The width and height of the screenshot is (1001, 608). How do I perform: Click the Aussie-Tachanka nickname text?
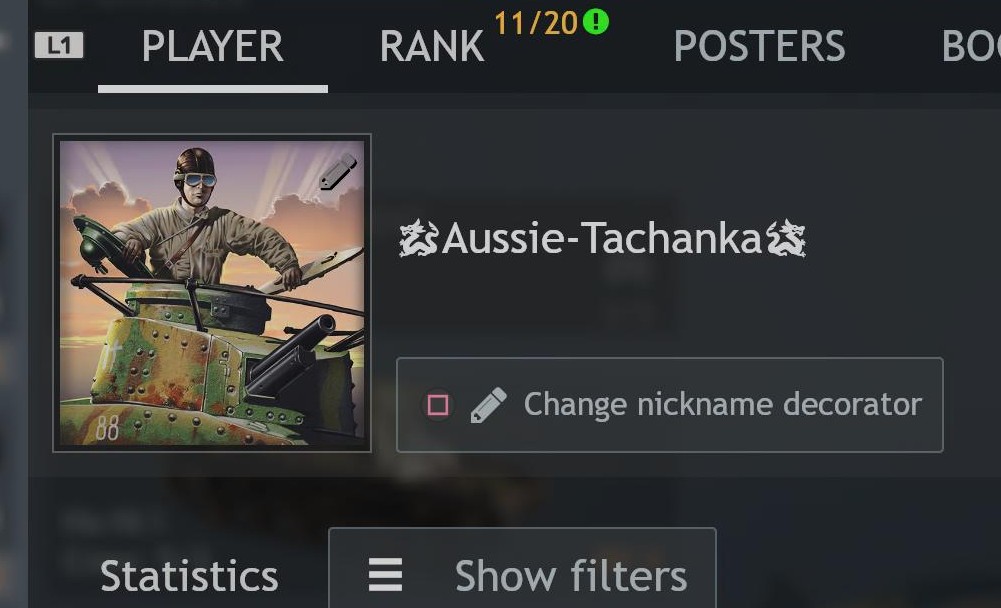pyautogui.click(x=602, y=238)
